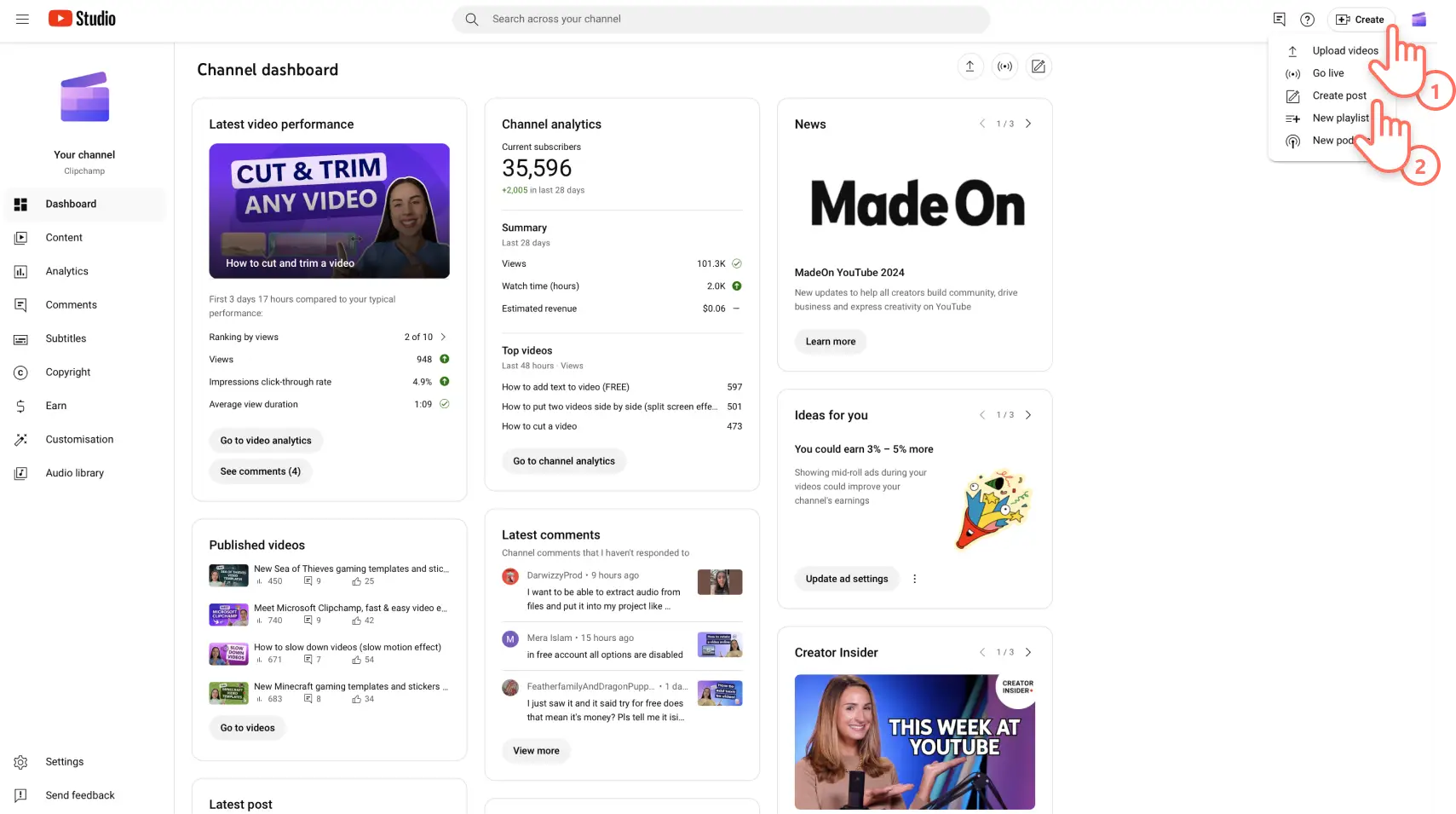This screenshot has height=814, width=1456.
Task: Go to next Ideas for you card
Action: [1028, 415]
